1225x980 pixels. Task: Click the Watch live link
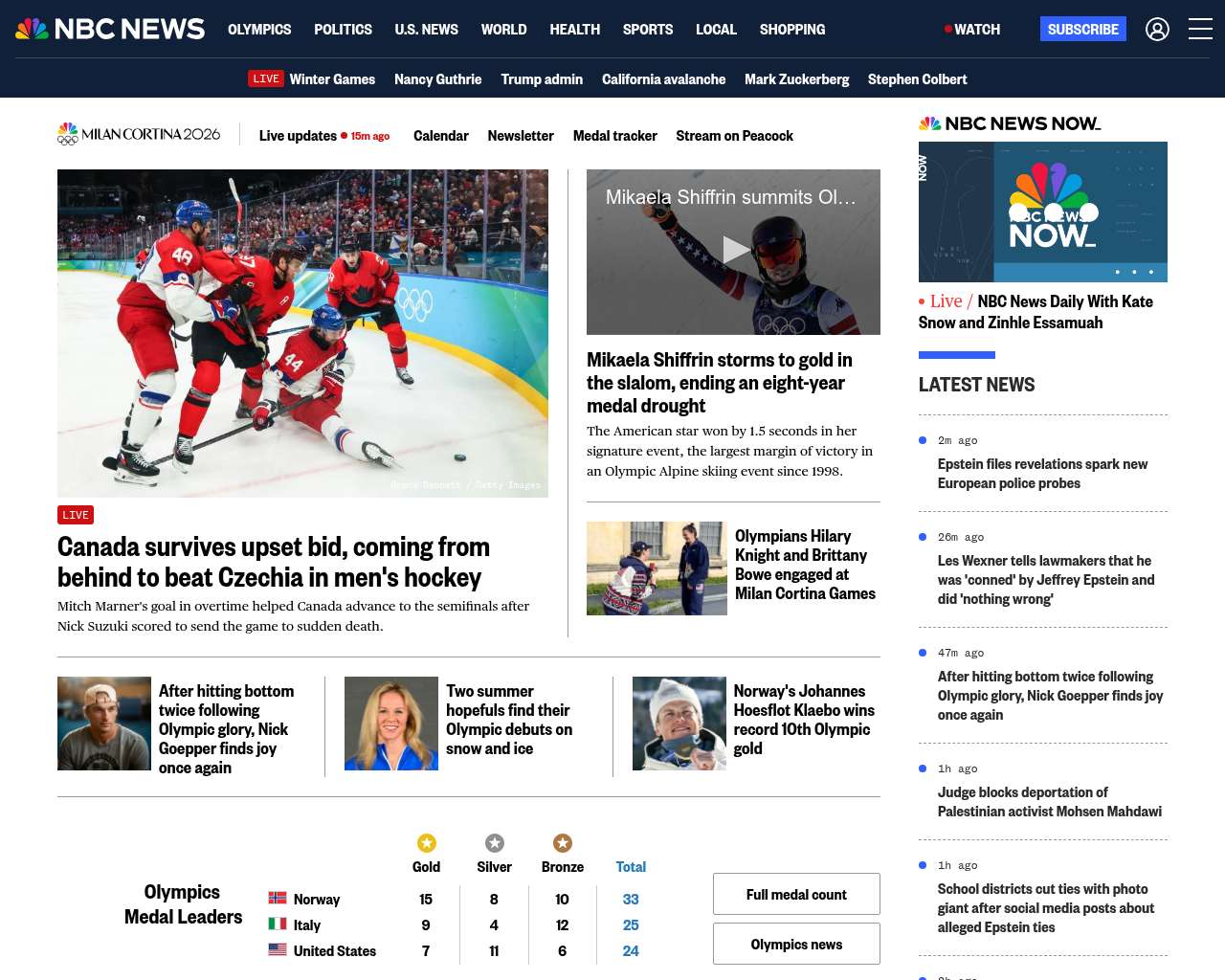tap(972, 30)
